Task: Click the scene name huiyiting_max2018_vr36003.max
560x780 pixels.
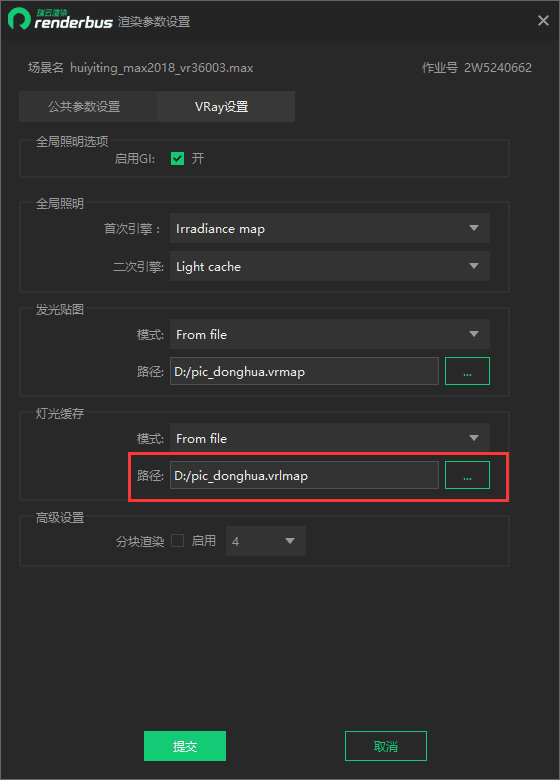Action: [162, 68]
